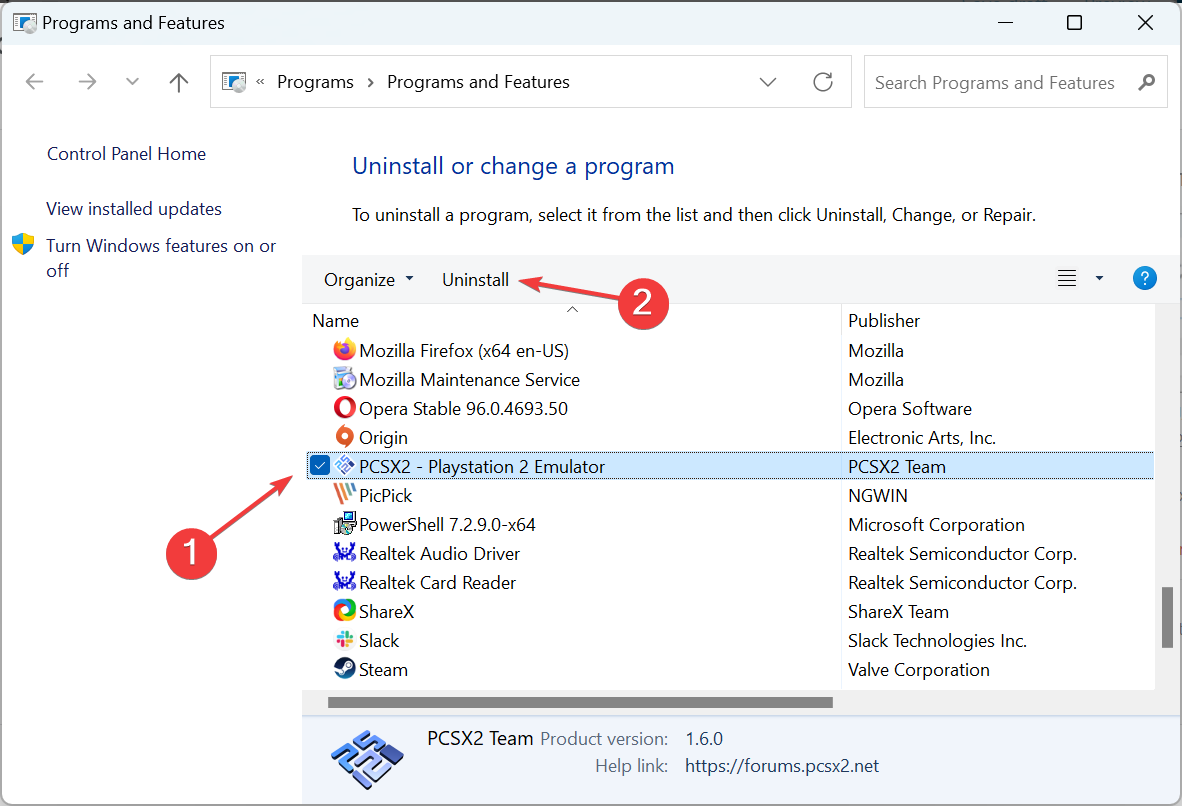Viewport: 1182px width, 806px height.
Task: Expand the breadcrumb chevron after Programs
Action: (370, 82)
